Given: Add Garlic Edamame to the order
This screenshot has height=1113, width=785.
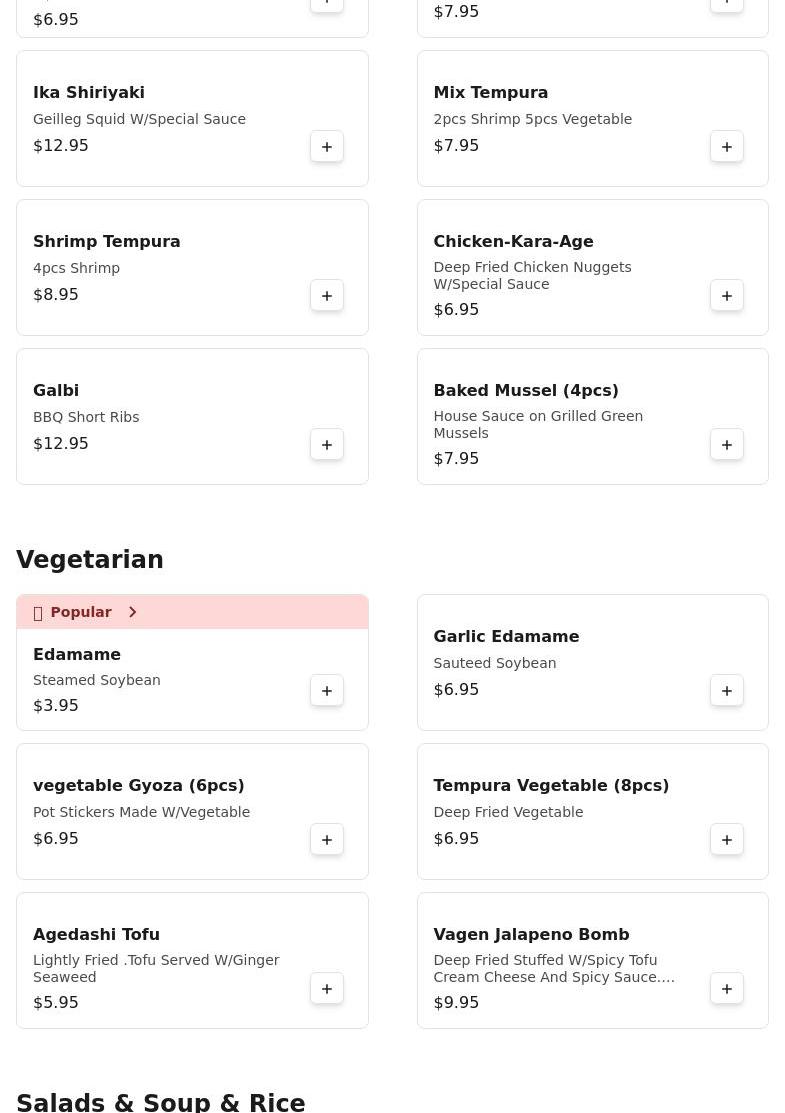Looking at the screenshot, I should pos(727,691).
